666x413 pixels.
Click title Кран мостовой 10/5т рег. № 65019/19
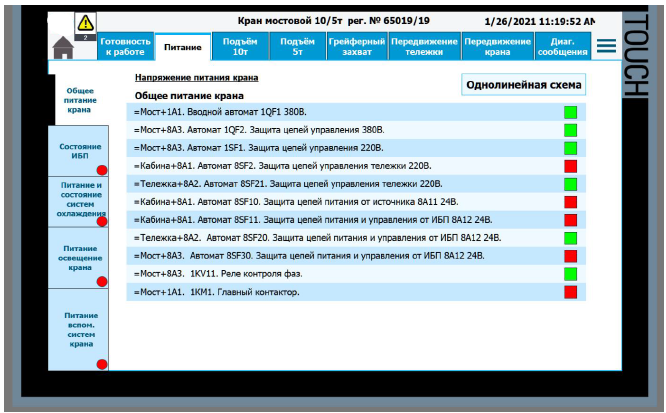pos(333,20)
